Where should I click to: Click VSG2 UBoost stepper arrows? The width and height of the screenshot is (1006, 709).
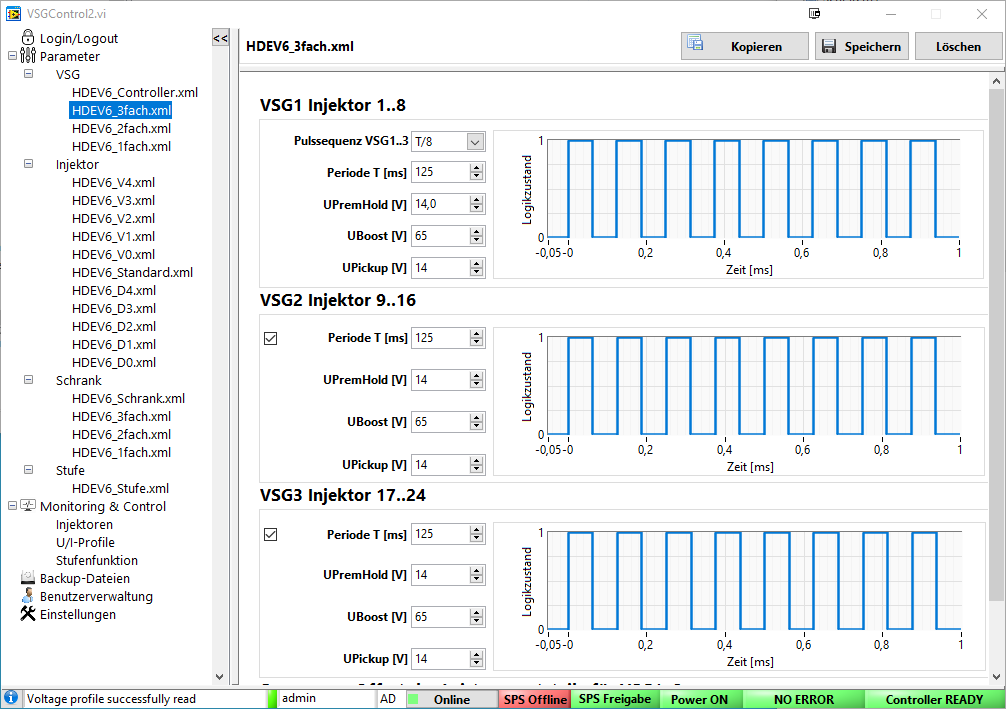click(x=476, y=422)
